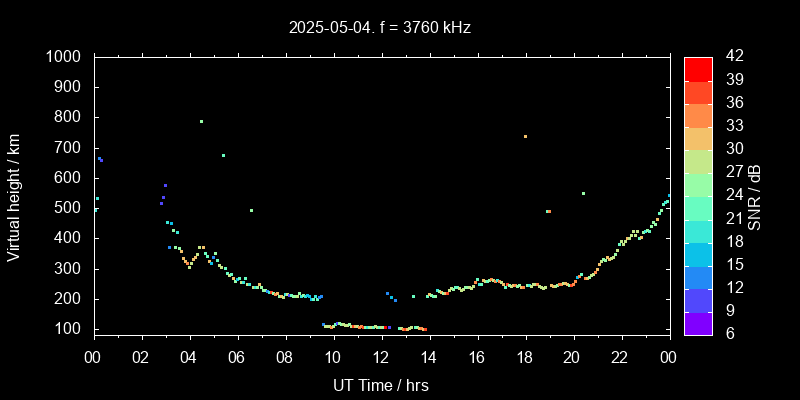The width and height of the screenshot is (800, 400).
Task: Click the blue 12–15 dB colorbar segment
Action: coord(698,276)
